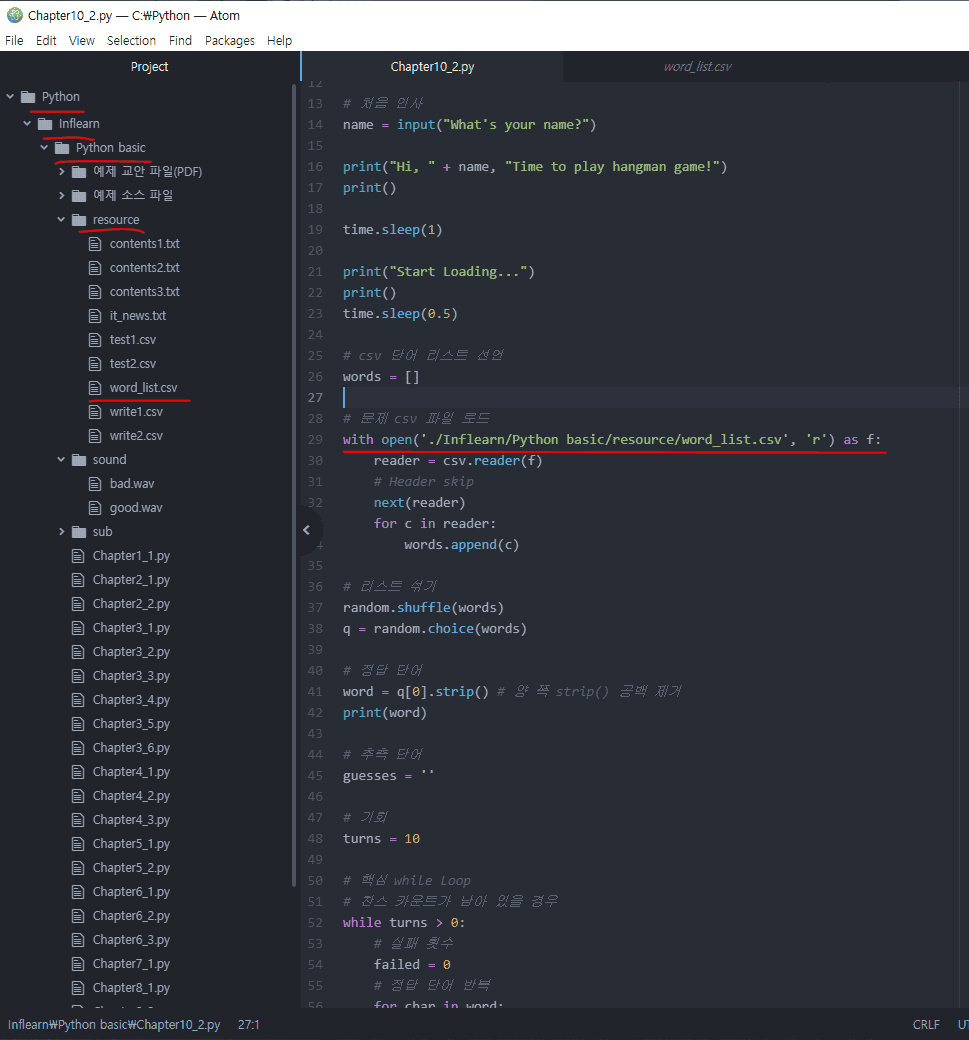
Task: Click the good.wav file icon
Action: coord(96,507)
